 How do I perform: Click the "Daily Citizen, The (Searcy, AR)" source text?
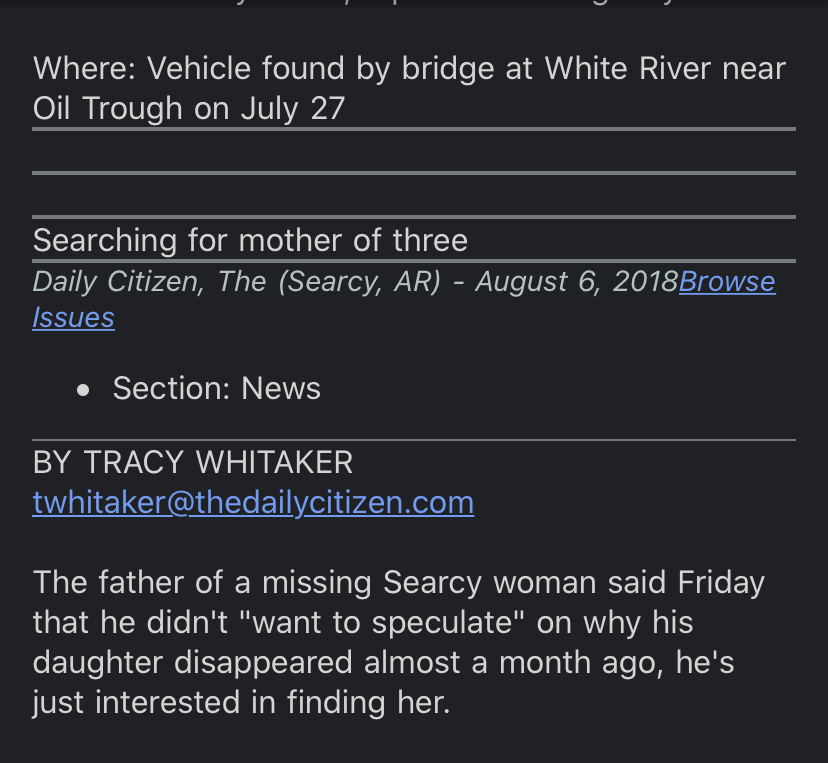(236, 282)
